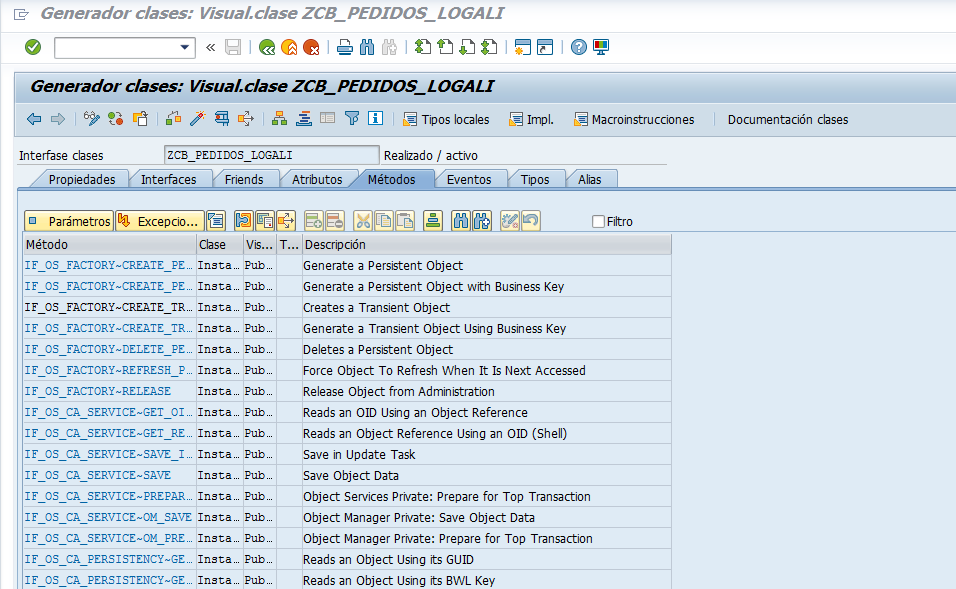This screenshot has height=589, width=956.
Task: Open Customize Local Layout monitor icon
Action: [601, 47]
